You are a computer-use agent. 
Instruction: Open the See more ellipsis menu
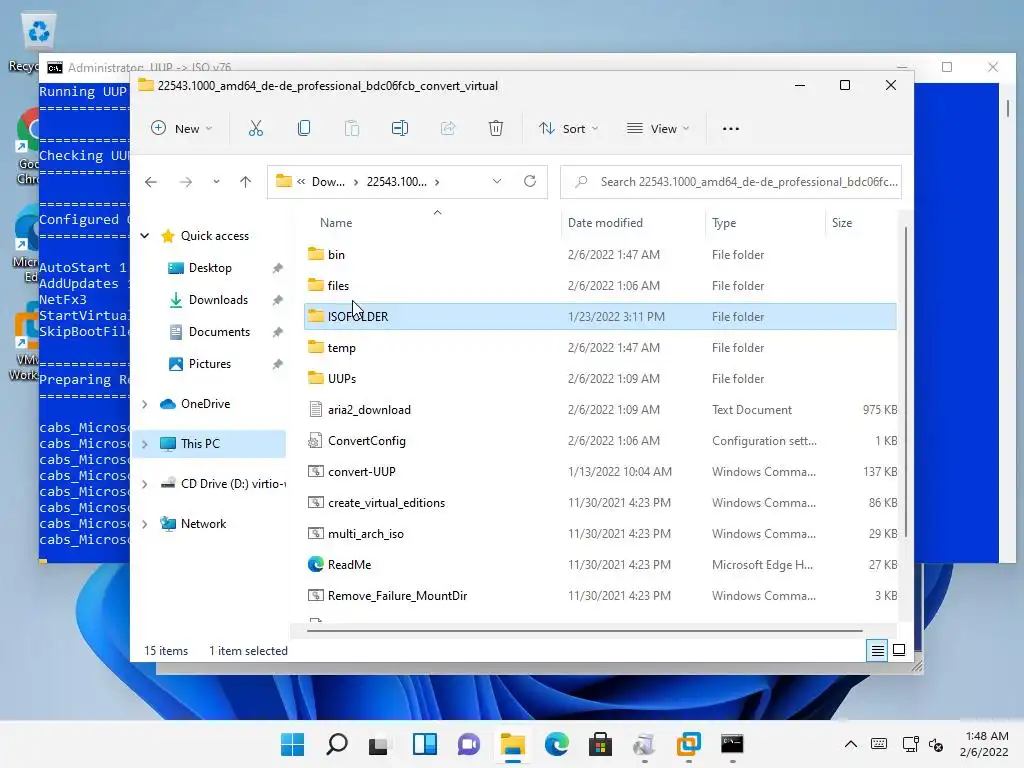coord(731,129)
